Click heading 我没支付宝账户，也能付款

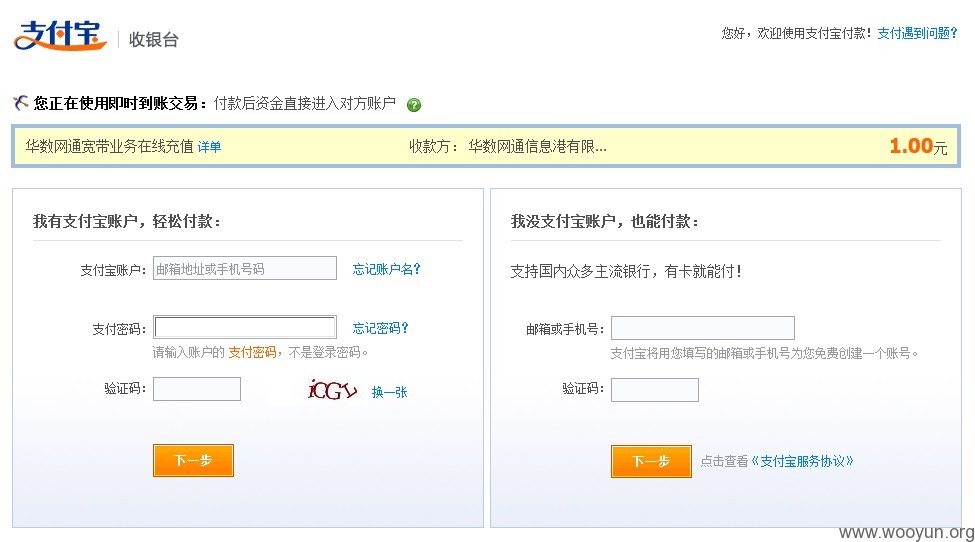[x=605, y=221]
